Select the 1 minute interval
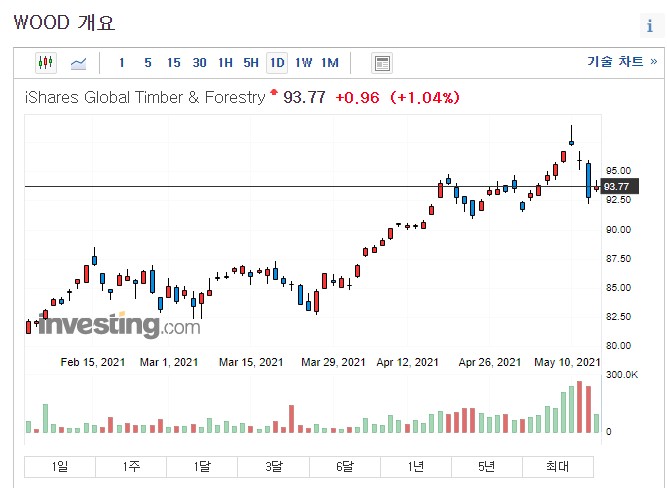The height and width of the screenshot is (488, 667). [122, 63]
